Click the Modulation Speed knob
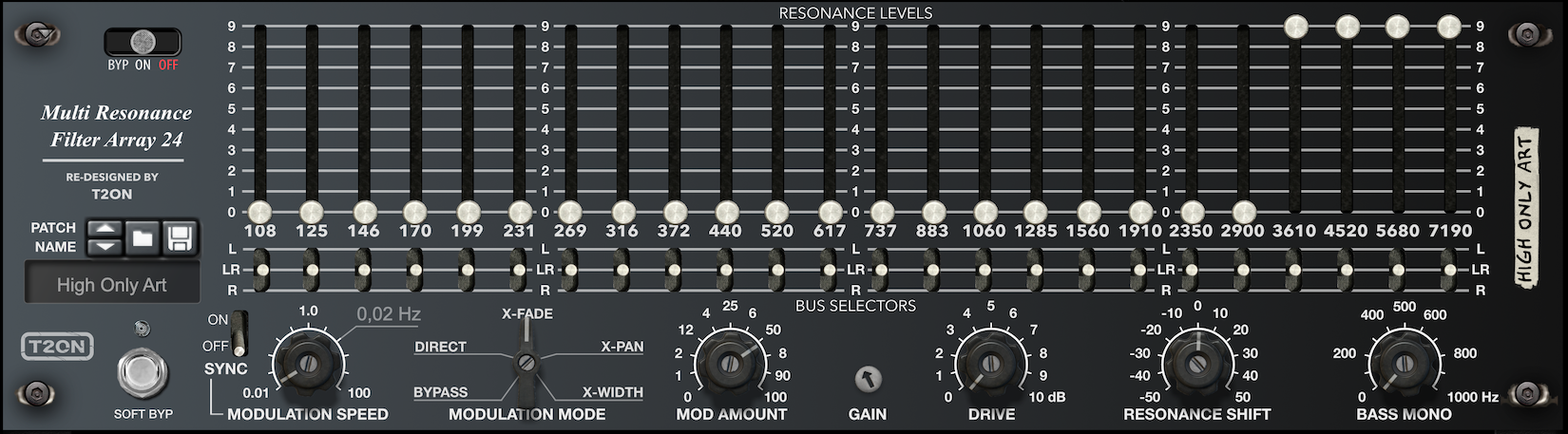The width and height of the screenshot is (1568, 434). point(307,364)
